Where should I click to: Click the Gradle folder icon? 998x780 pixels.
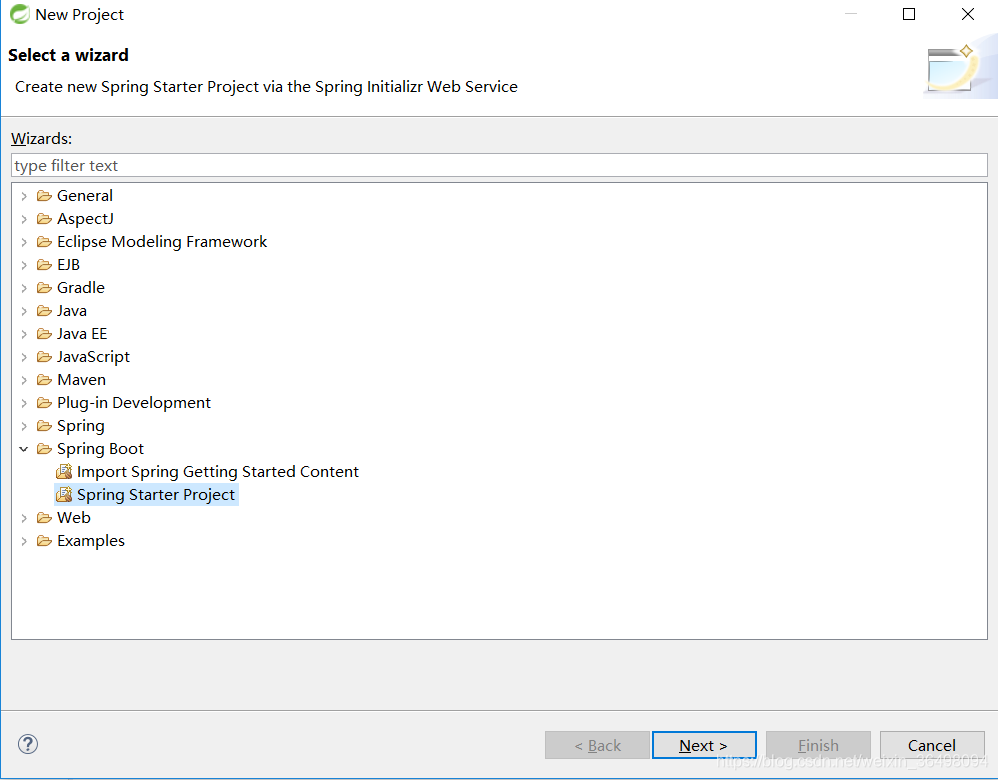[44, 287]
